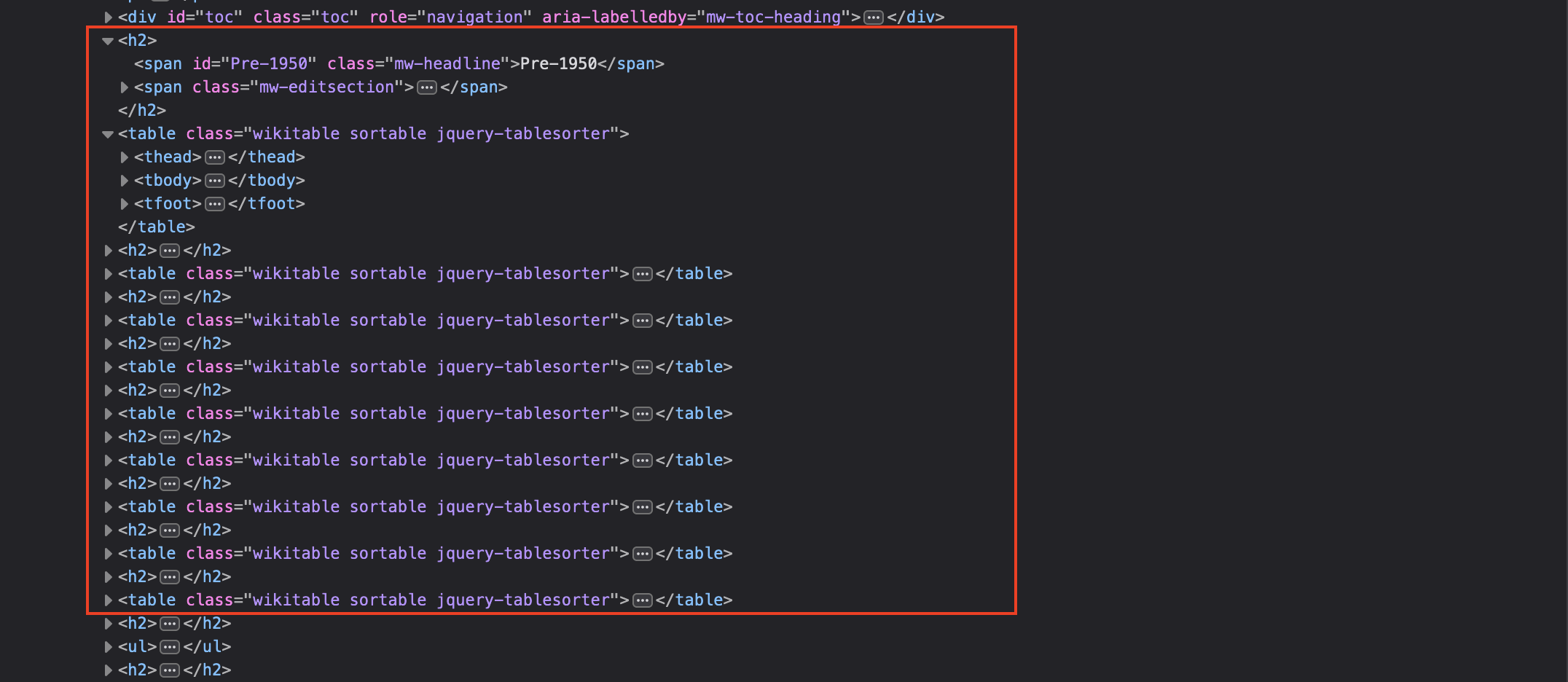Select the "mw-editsection" class value
Screen dimensions: 1568x682
click(x=327, y=87)
